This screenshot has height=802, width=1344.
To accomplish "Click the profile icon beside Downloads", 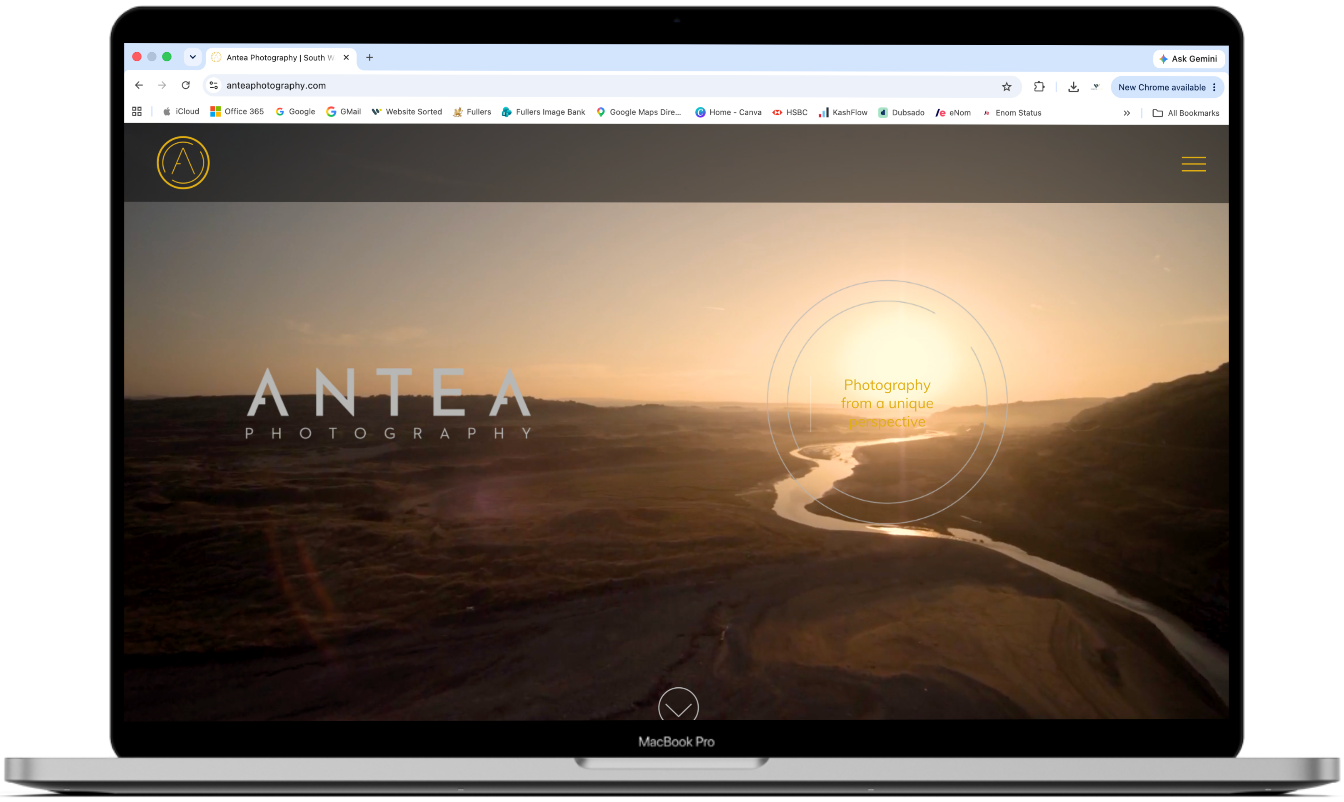I will pyautogui.click(x=1095, y=87).
